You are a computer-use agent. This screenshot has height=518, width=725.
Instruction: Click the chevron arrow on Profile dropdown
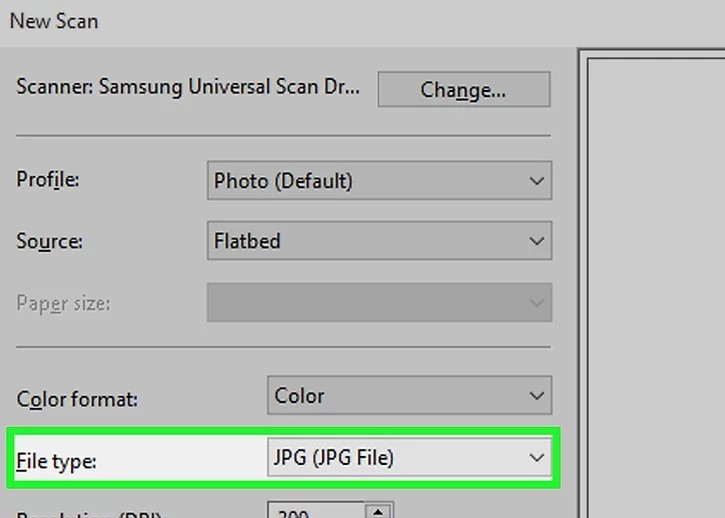pyautogui.click(x=537, y=181)
